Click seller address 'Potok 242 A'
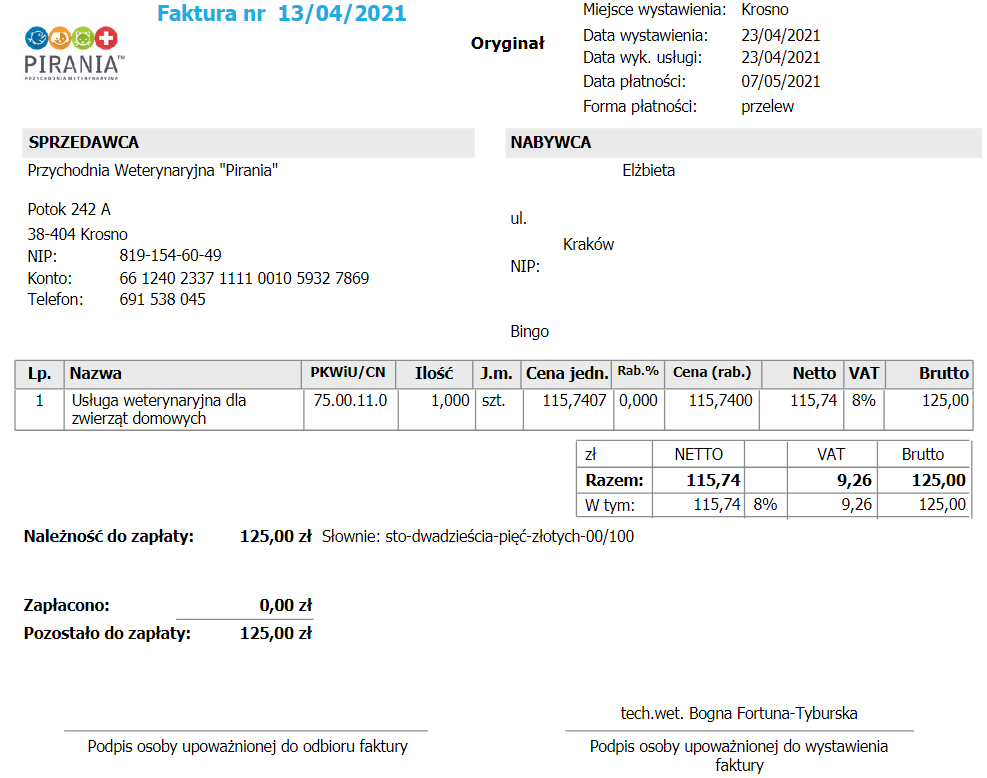This screenshot has width=987, height=778. pyautogui.click(x=69, y=209)
